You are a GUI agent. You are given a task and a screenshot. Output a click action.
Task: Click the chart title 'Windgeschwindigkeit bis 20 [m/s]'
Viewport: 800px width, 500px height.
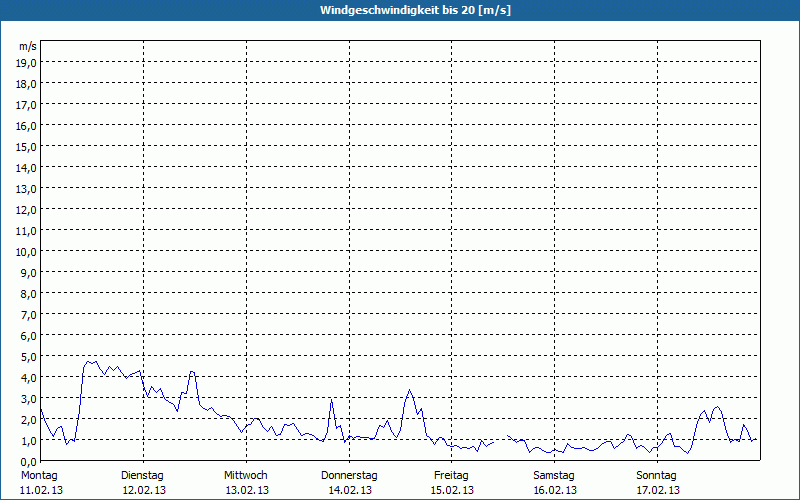click(x=415, y=10)
